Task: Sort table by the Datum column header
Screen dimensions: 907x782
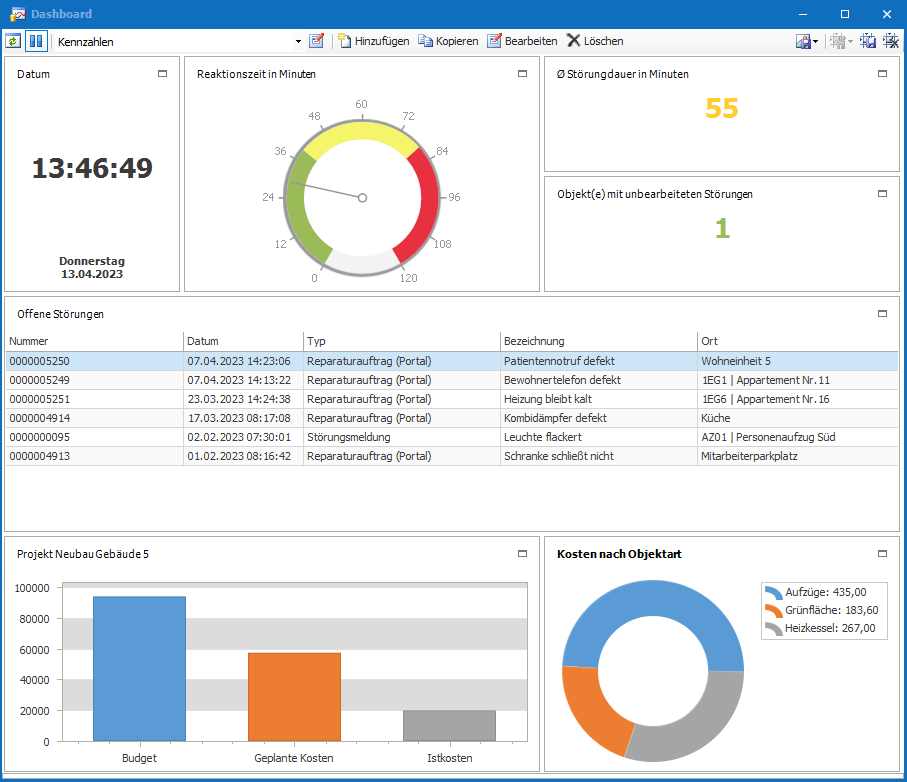Action: click(243, 341)
